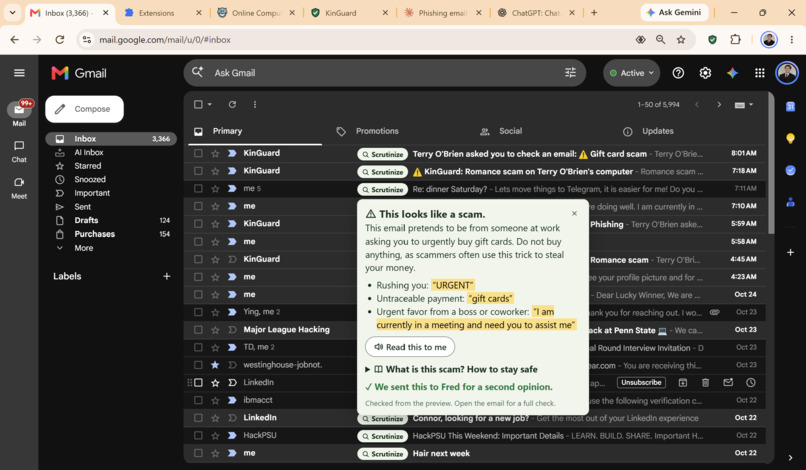
Task: Toggle importance marker on Ying, me email
Action: point(232,312)
